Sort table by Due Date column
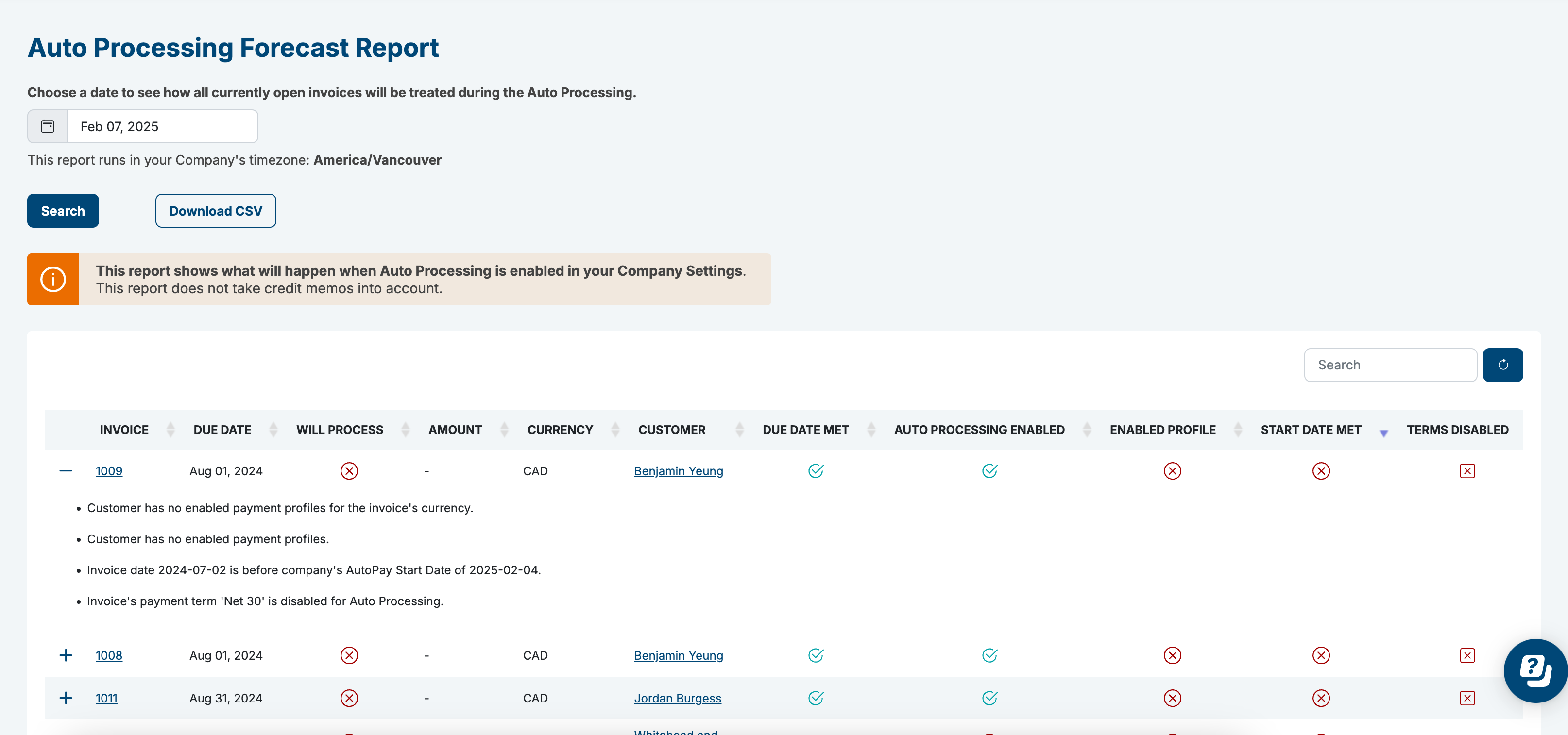 (x=223, y=430)
